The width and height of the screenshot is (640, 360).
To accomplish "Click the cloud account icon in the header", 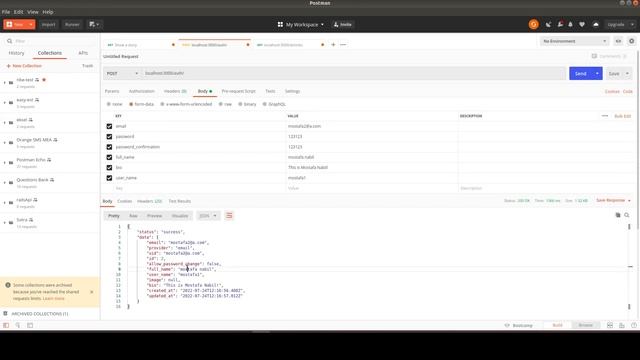I will pos(596,24).
